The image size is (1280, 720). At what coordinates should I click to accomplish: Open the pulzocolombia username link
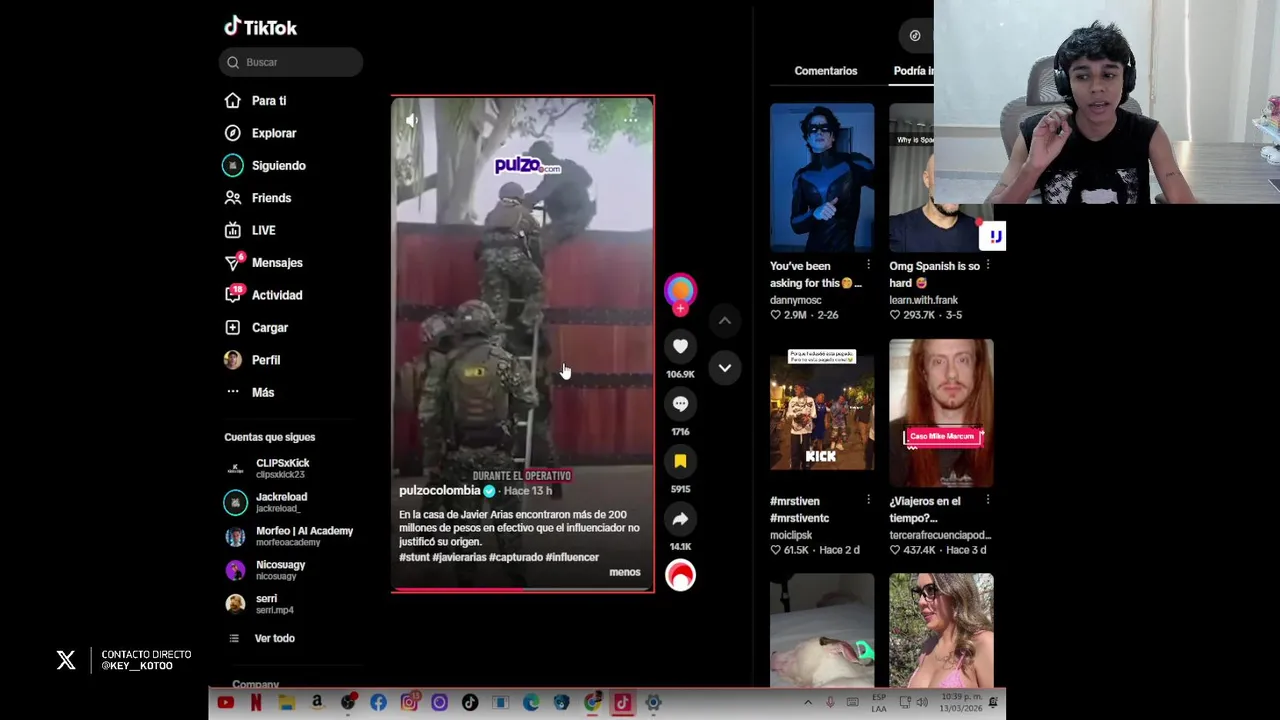click(440, 491)
